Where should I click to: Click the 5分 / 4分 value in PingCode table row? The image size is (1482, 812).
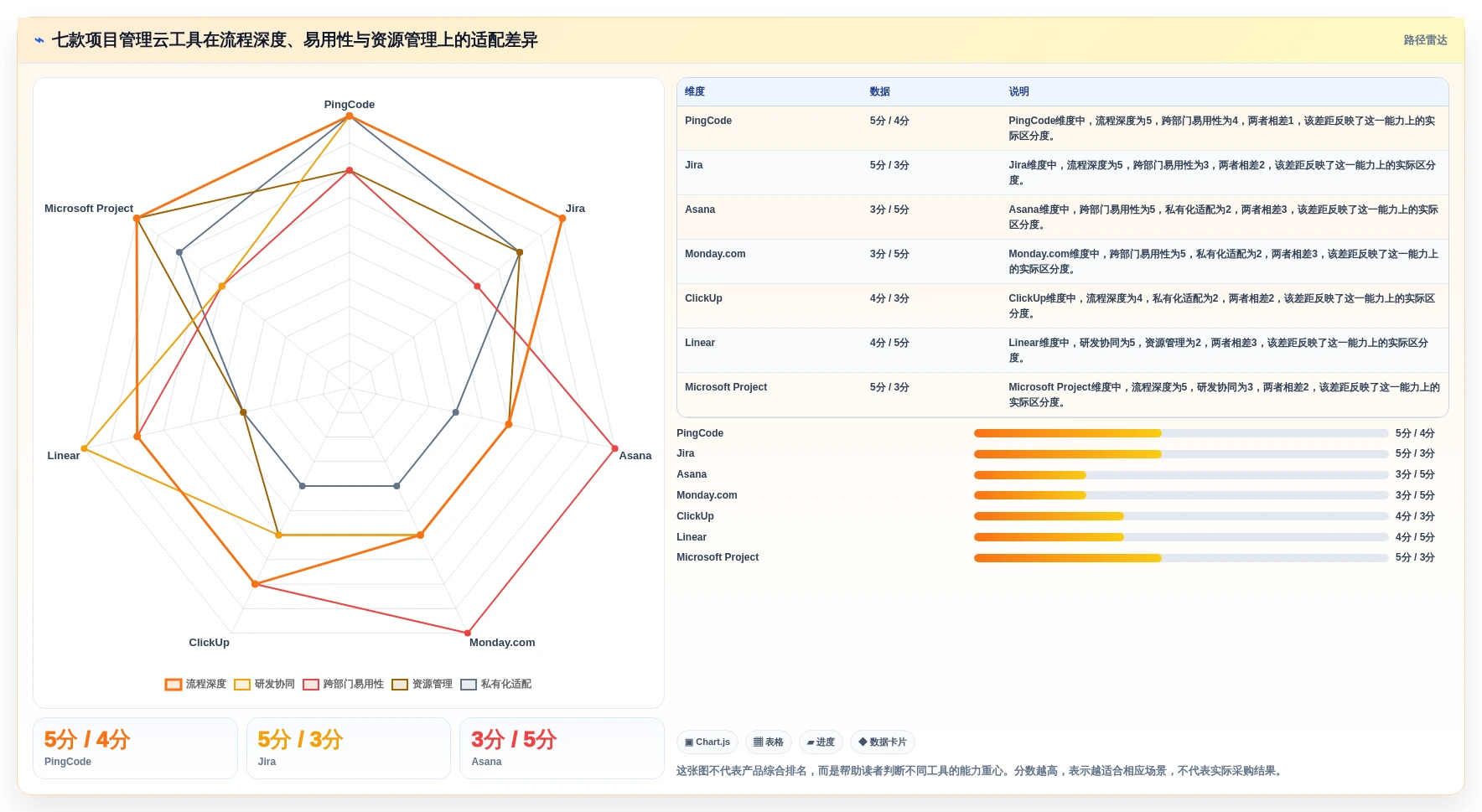click(x=889, y=121)
